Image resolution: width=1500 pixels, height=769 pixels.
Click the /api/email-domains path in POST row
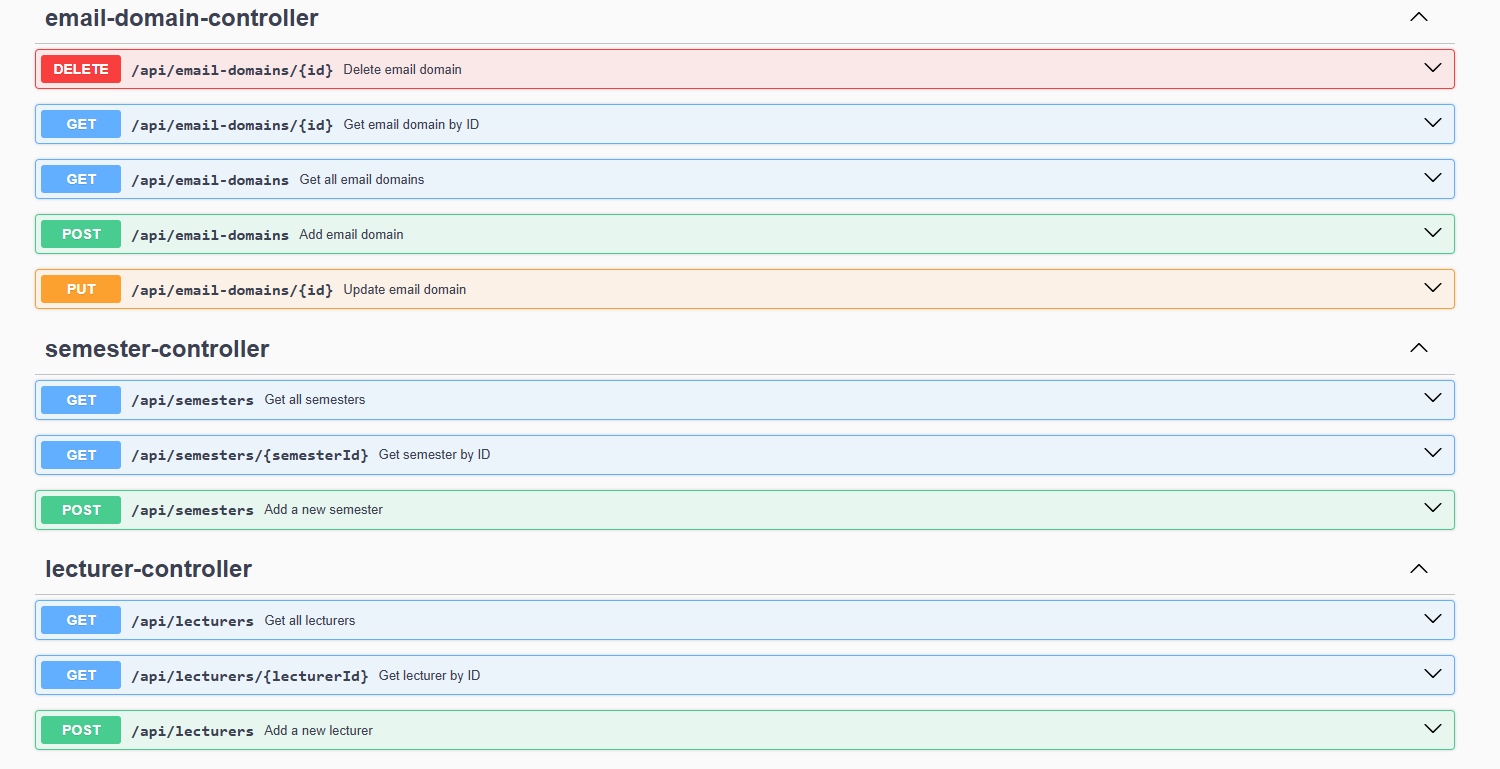click(x=210, y=235)
